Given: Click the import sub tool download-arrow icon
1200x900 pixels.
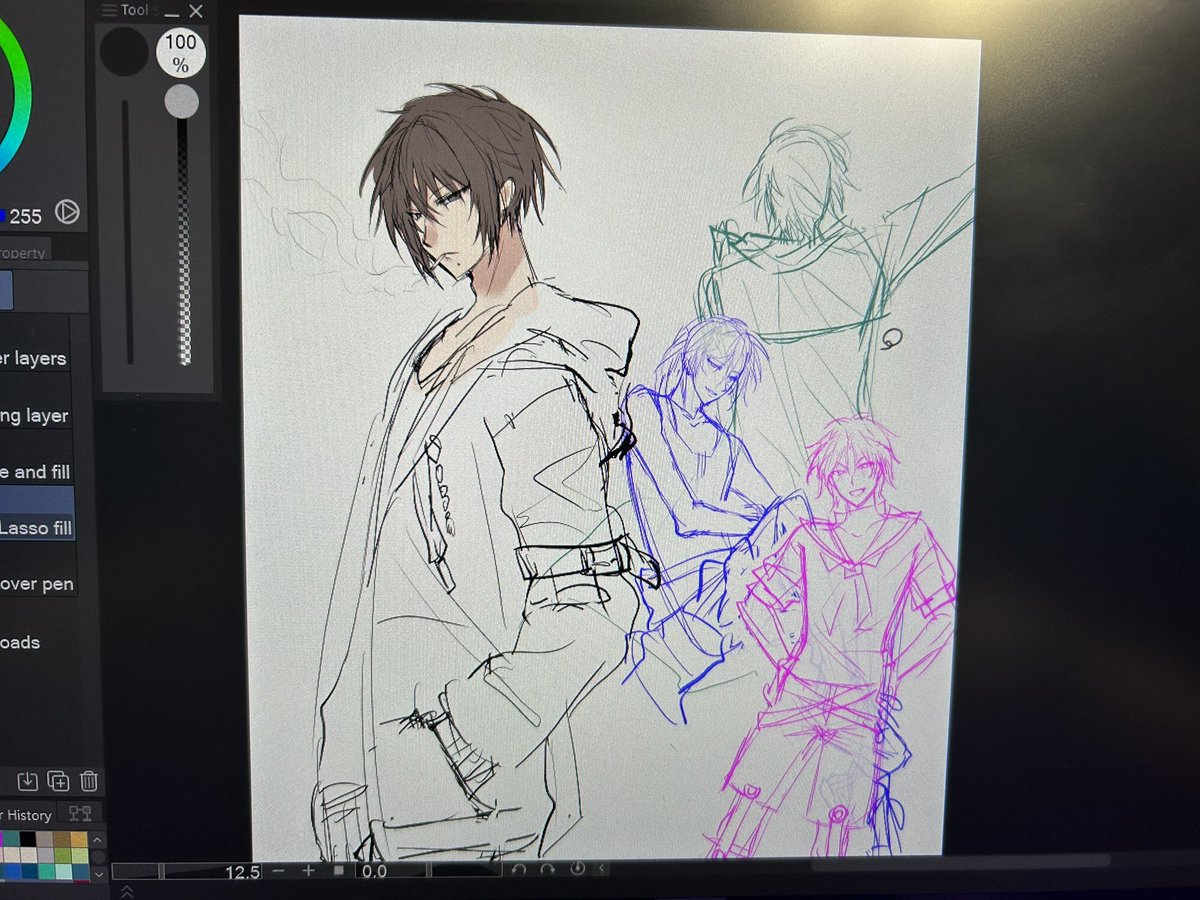Looking at the screenshot, I should tap(28, 781).
